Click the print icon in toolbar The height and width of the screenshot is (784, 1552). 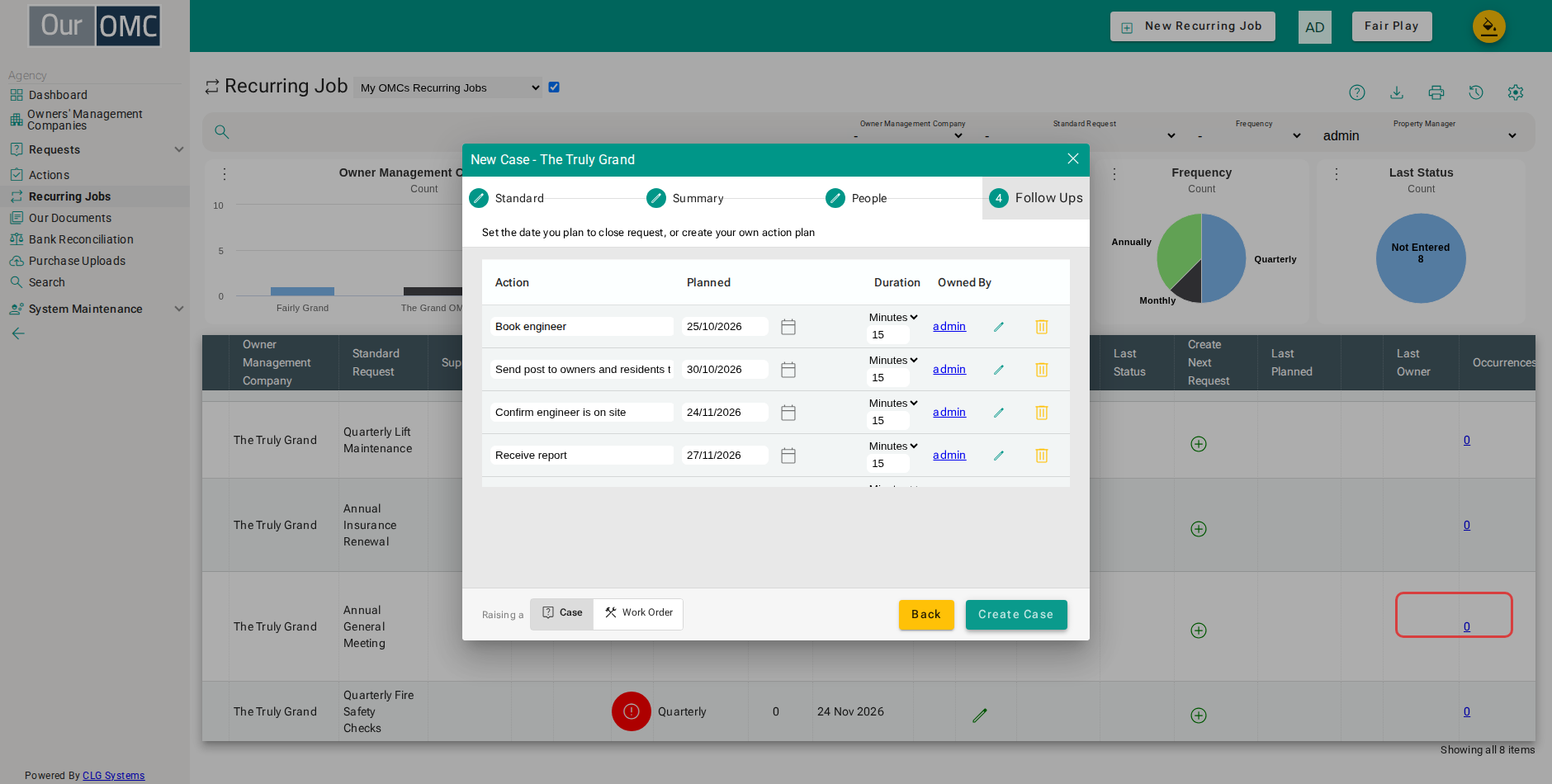[x=1436, y=92]
